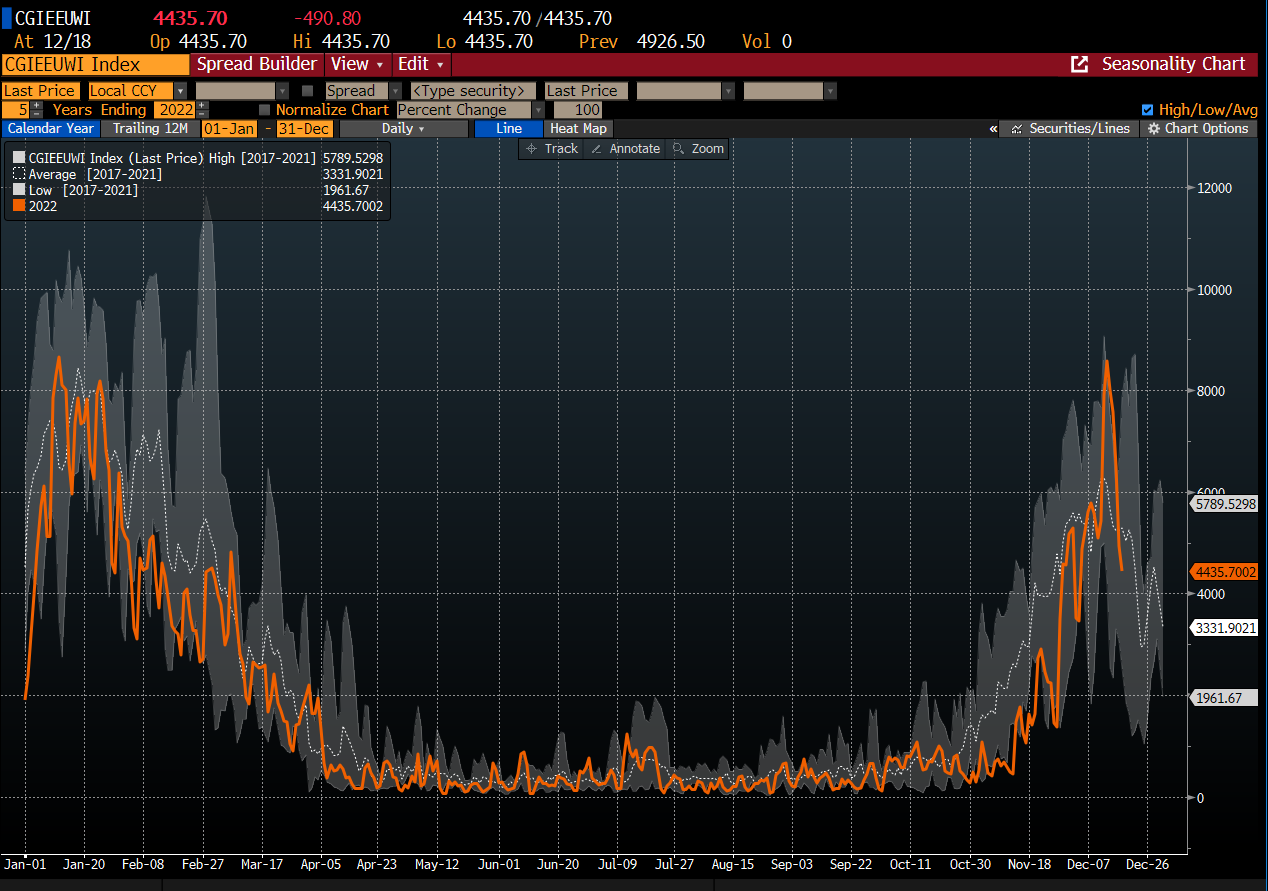Open the View menu
Viewport: 1268px width, 891px height.
[357, 64]
